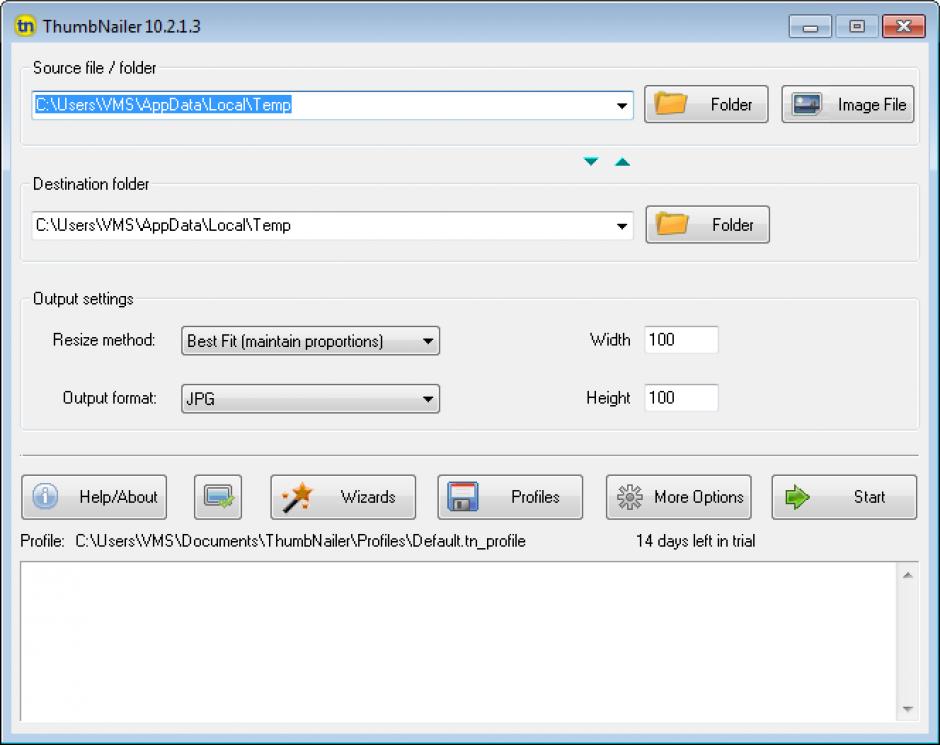Screen dimensions: 940x745
Task: Copy destination path up with teal up arrow
Action: click(622, 161)
